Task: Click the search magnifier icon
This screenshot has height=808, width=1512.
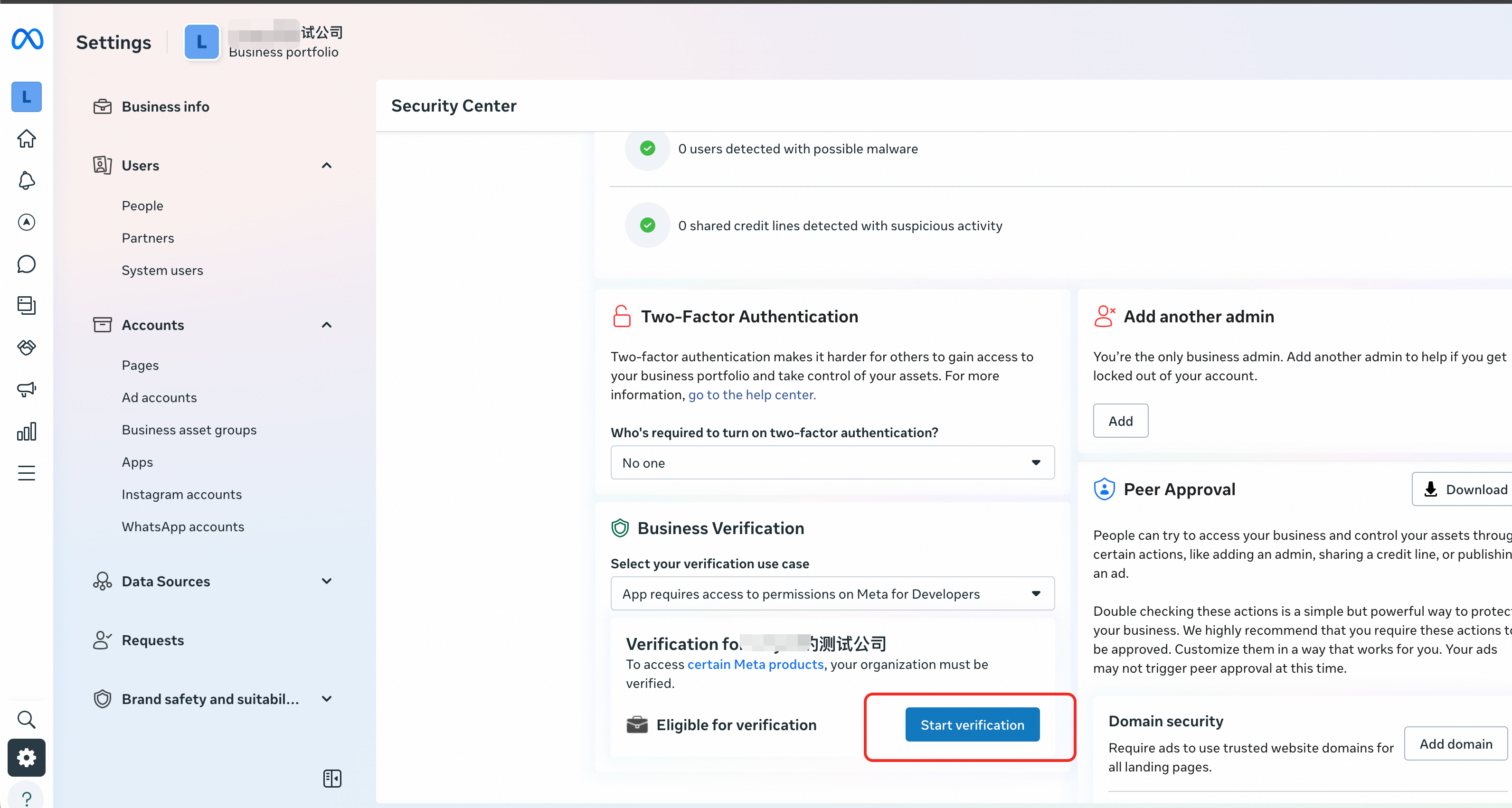Action: coord(27,719)
